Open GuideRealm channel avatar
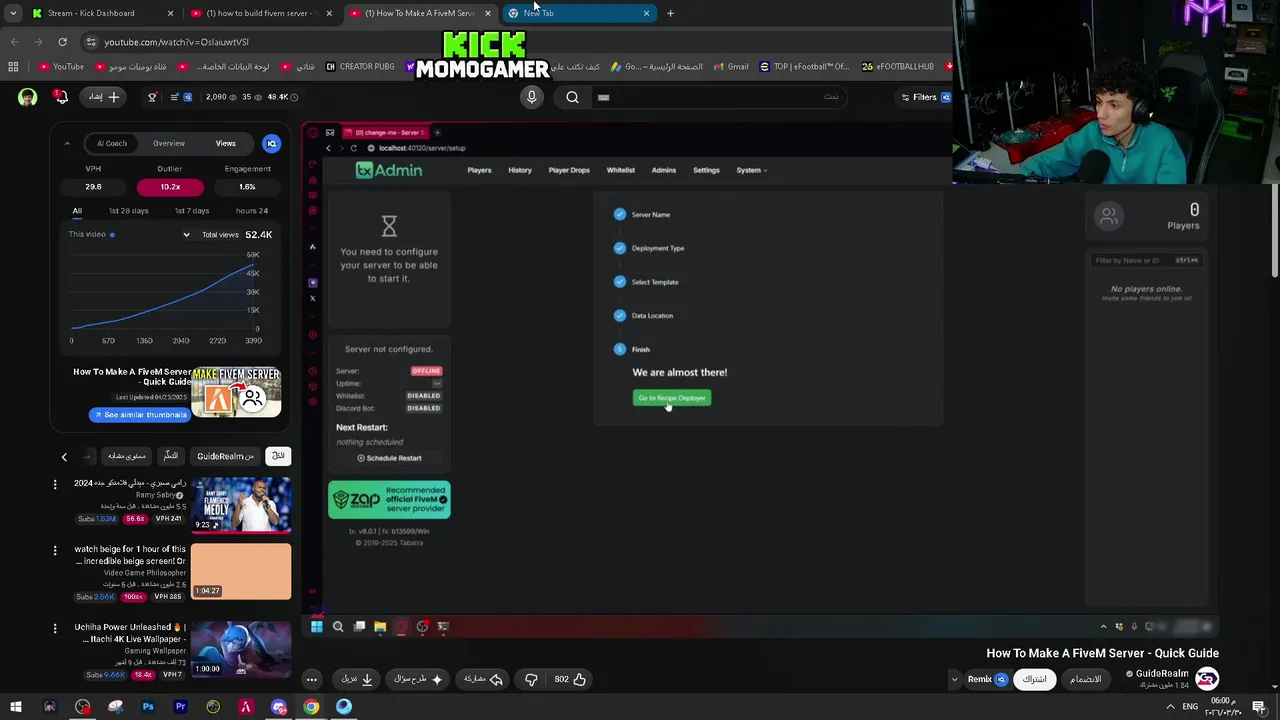1280x720 pixels. [1207, 679]
